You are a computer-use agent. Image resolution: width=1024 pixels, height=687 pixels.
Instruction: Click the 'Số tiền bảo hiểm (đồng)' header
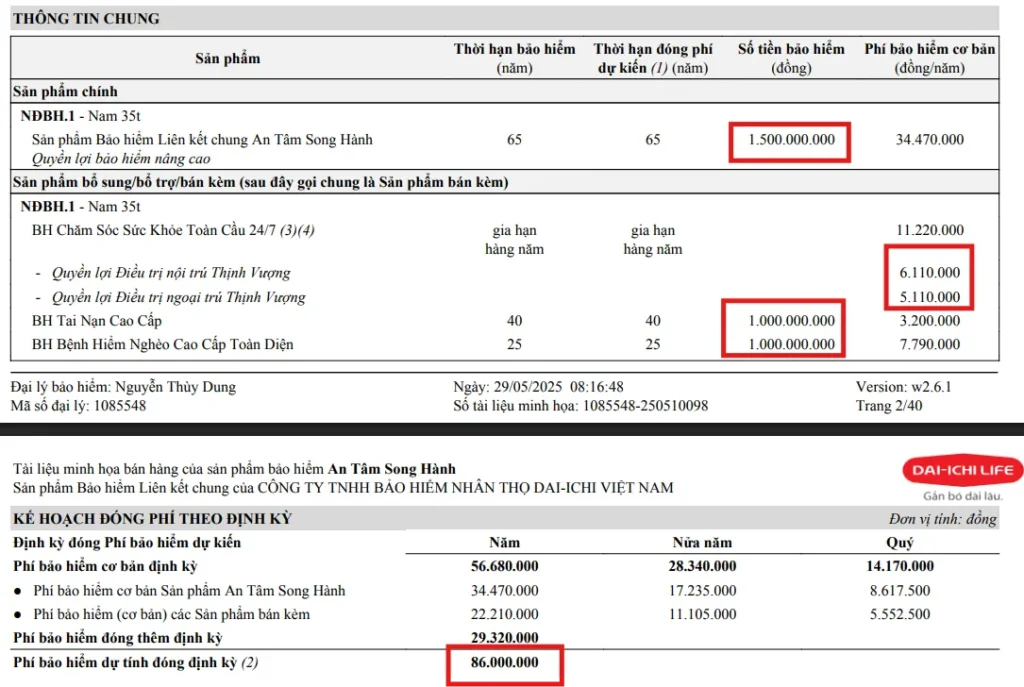791,58
